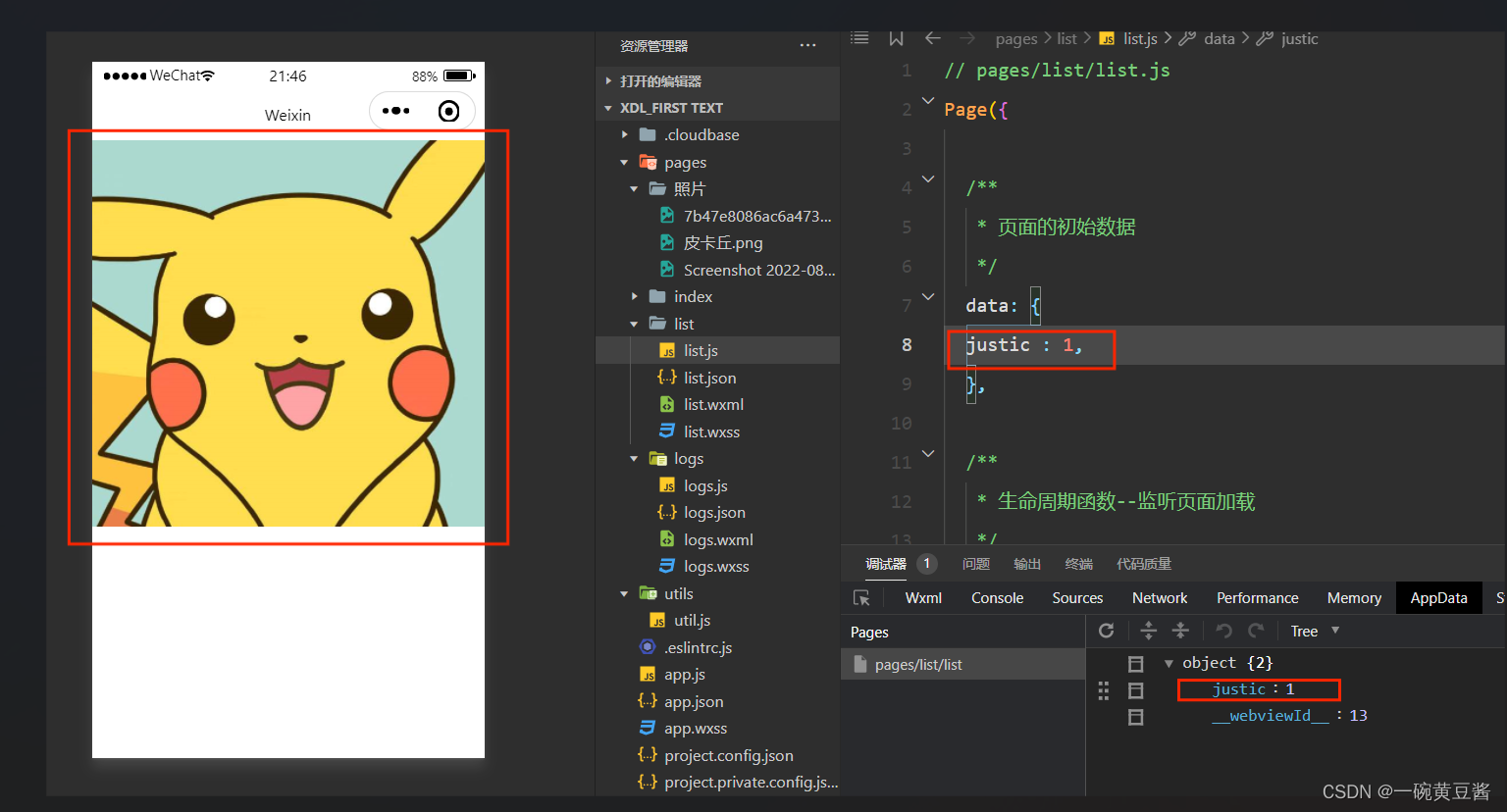The height and width of the screenshot is (812, 1507).
Task: Open the Sources tab
Action: click(x=1077, y=598)
